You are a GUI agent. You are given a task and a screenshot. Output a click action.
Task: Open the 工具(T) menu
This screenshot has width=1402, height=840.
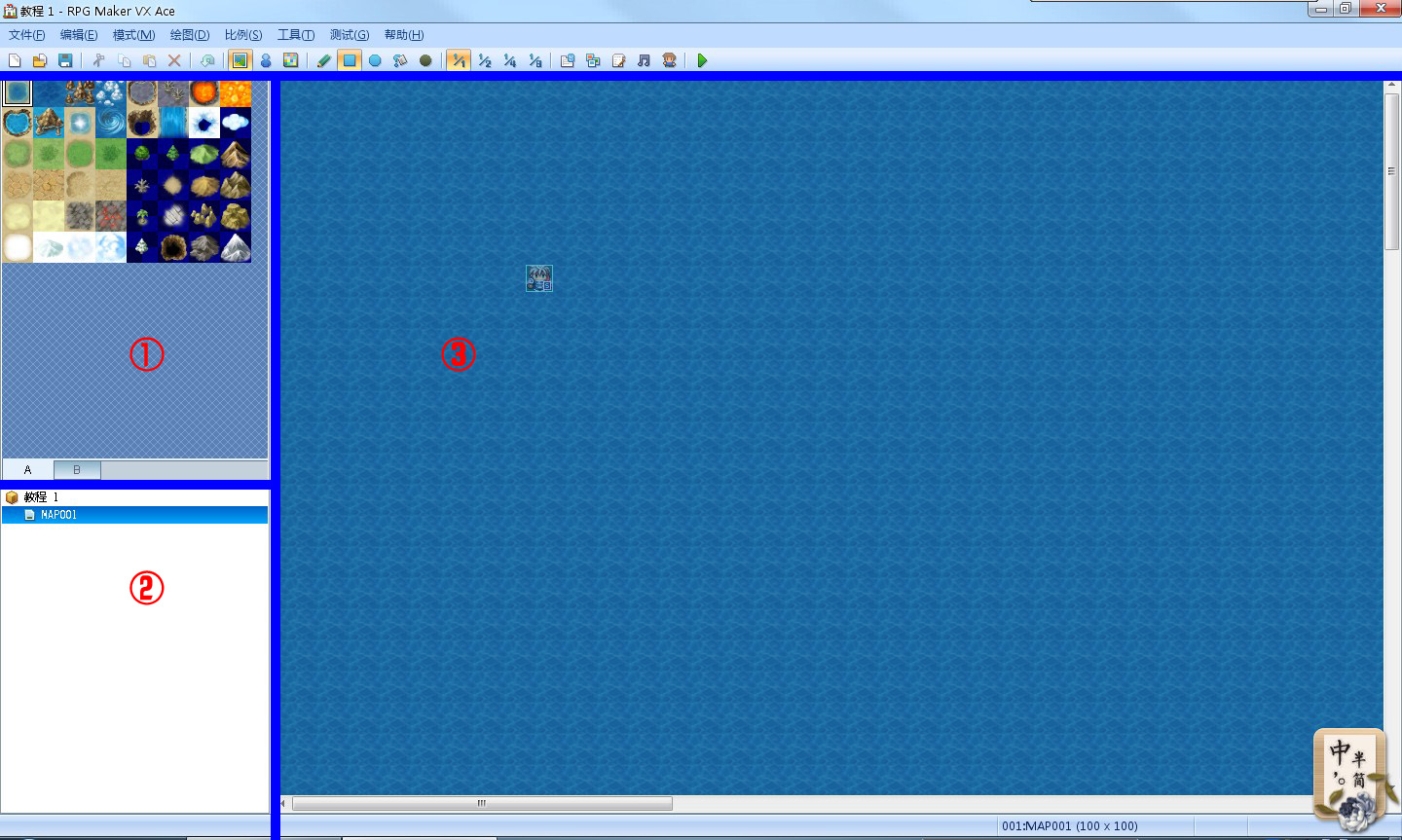tap(296, 35)
